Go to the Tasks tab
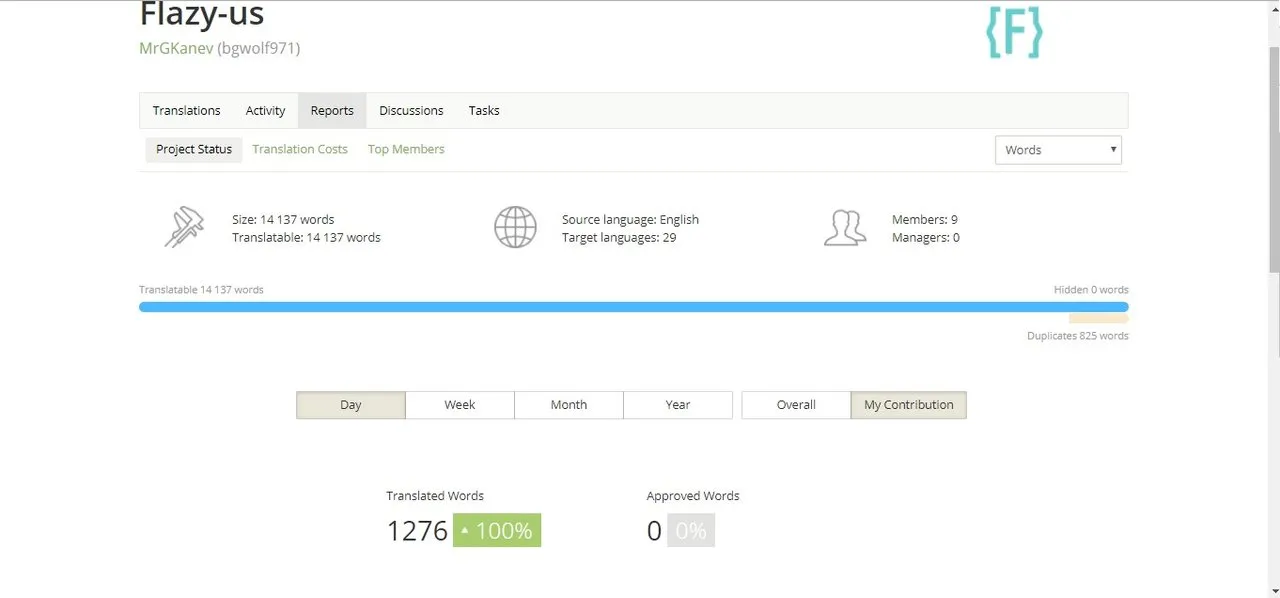1280x598 pixels. (484, 110)
